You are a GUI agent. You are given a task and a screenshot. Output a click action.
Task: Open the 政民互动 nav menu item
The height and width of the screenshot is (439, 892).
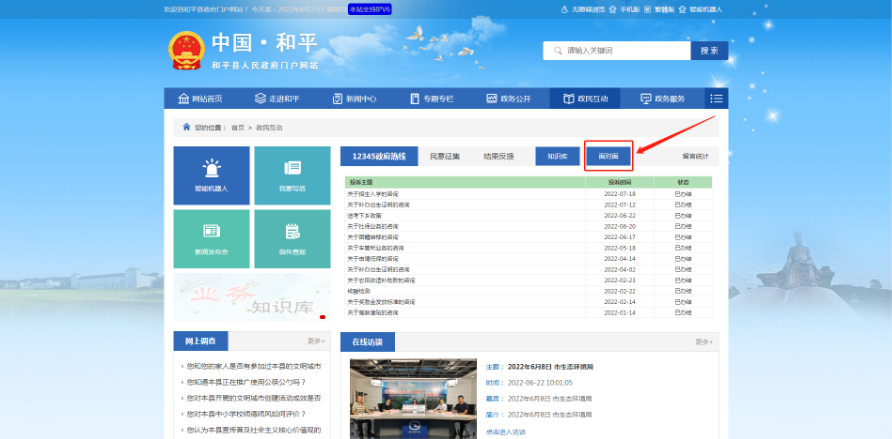point(585,98)
